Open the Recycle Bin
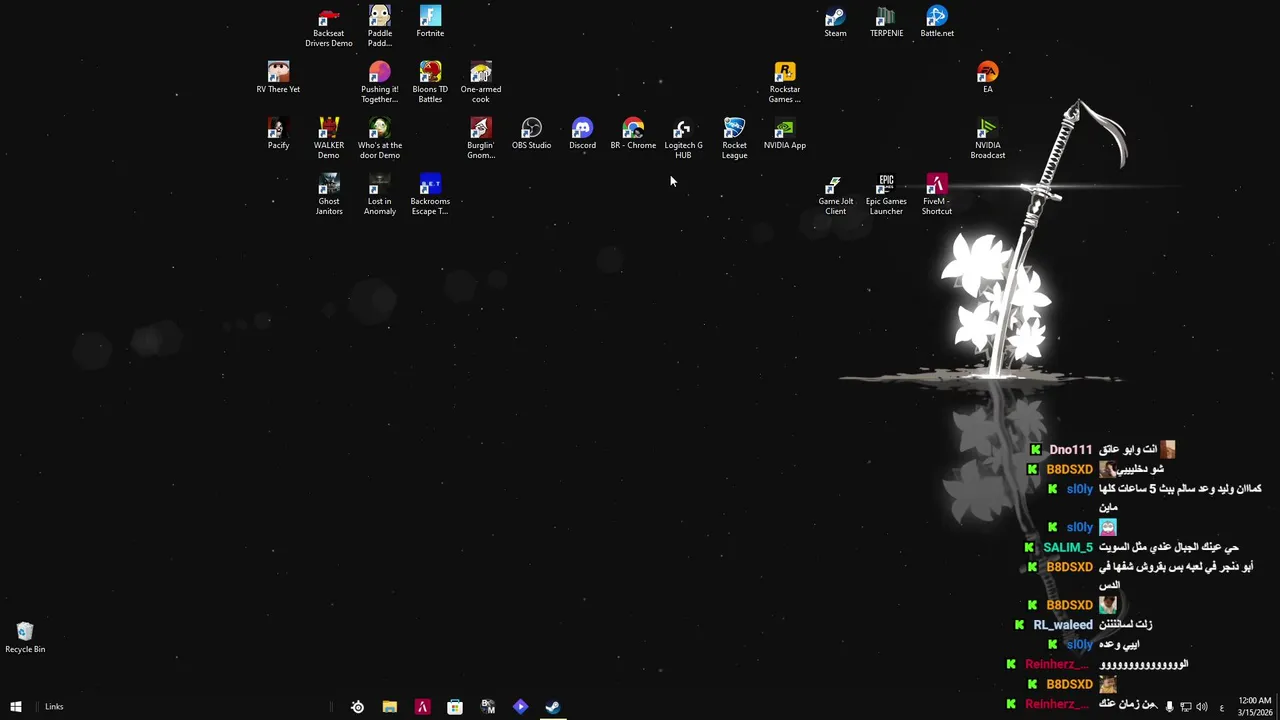The image size is (1280, 720). pos(25,637)
